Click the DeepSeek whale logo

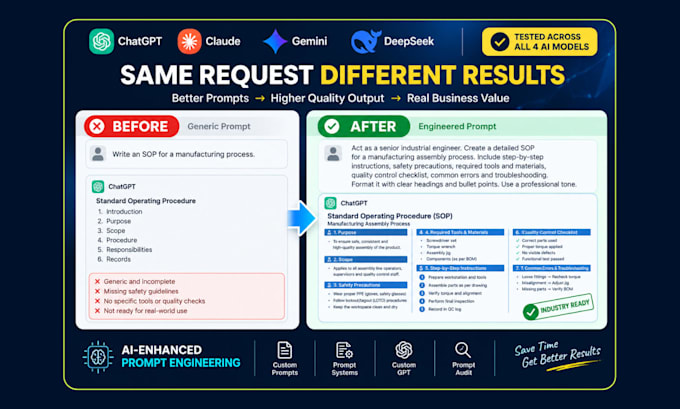366,42
